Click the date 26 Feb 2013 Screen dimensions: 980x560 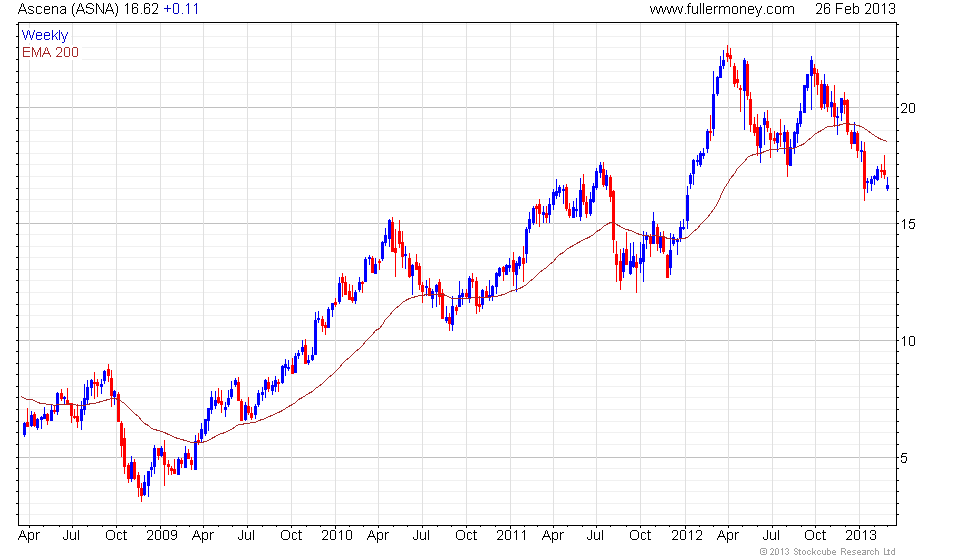tap(855, 9)
